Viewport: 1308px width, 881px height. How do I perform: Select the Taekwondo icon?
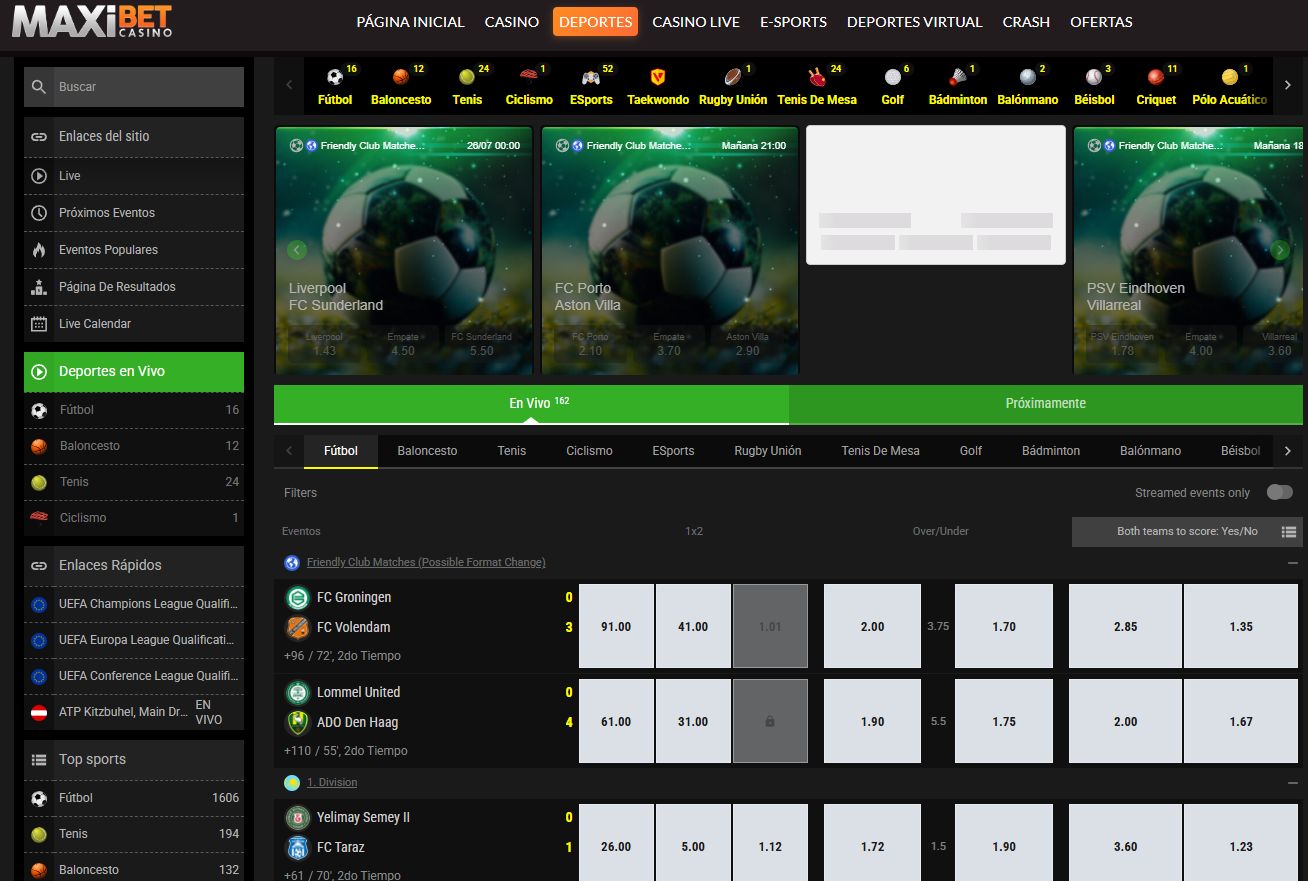pos(658,77)
